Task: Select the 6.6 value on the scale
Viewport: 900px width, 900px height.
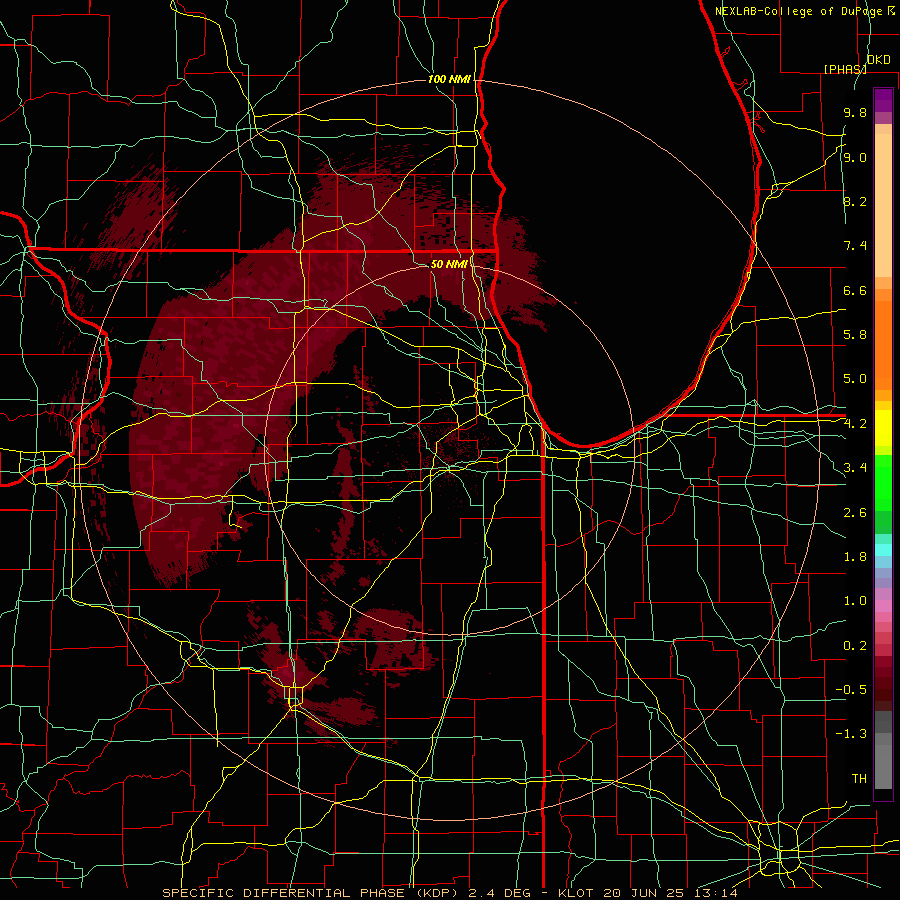Action: click(855, 290)
